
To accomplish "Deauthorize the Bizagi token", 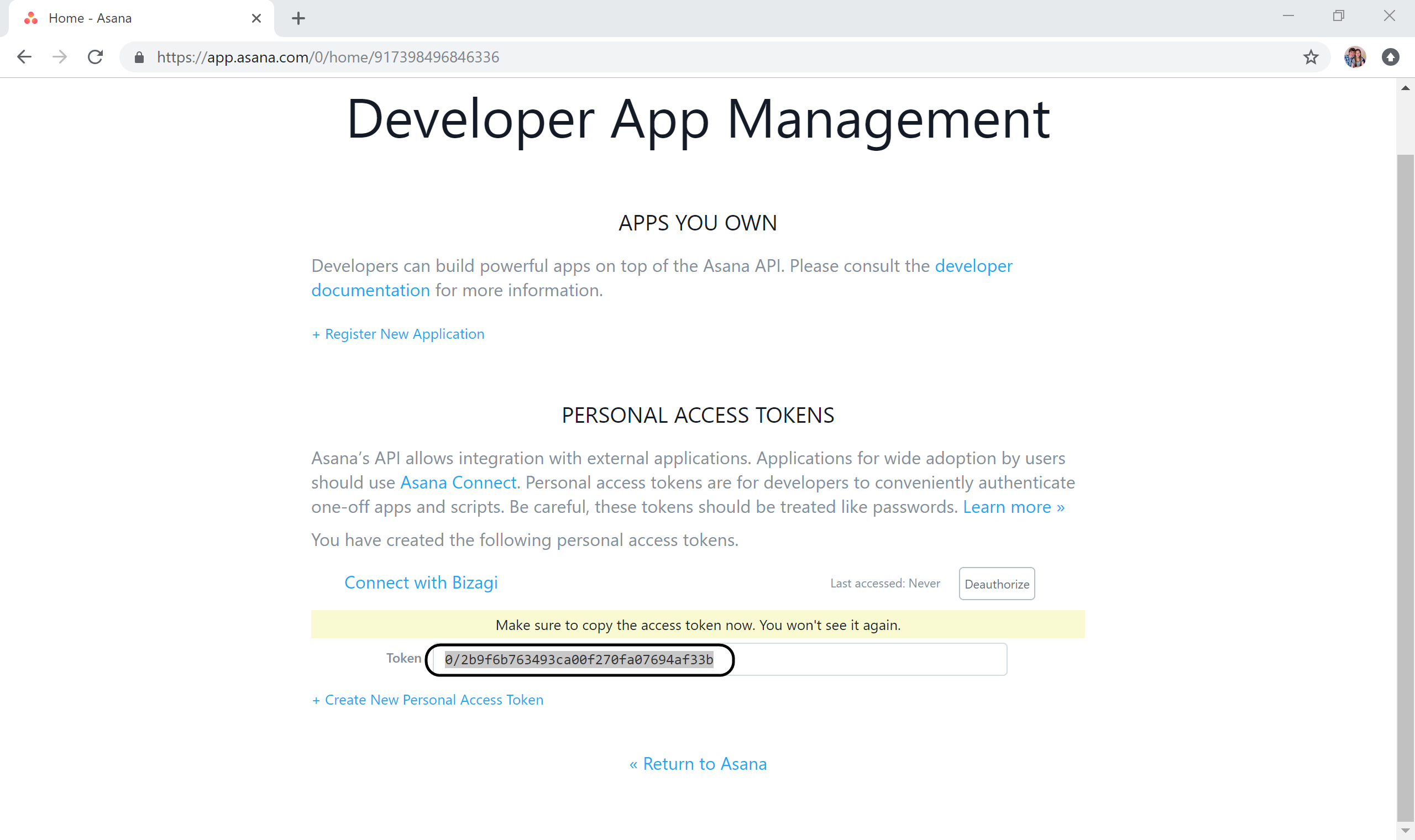I will pyautogui.click(x=997, y=584).
